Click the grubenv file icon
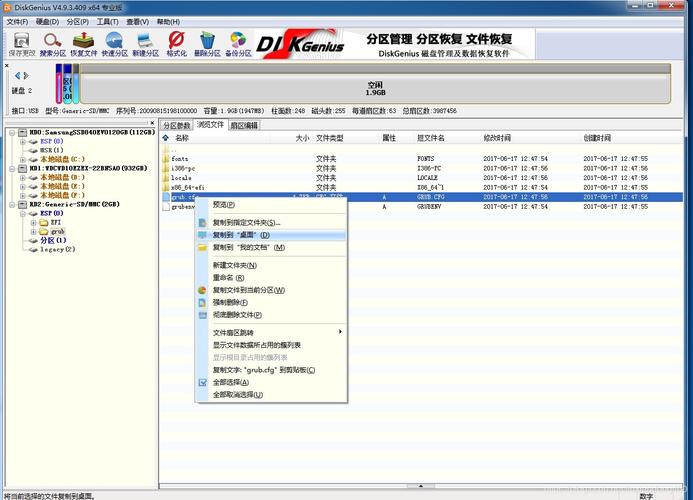 (166, 206)
